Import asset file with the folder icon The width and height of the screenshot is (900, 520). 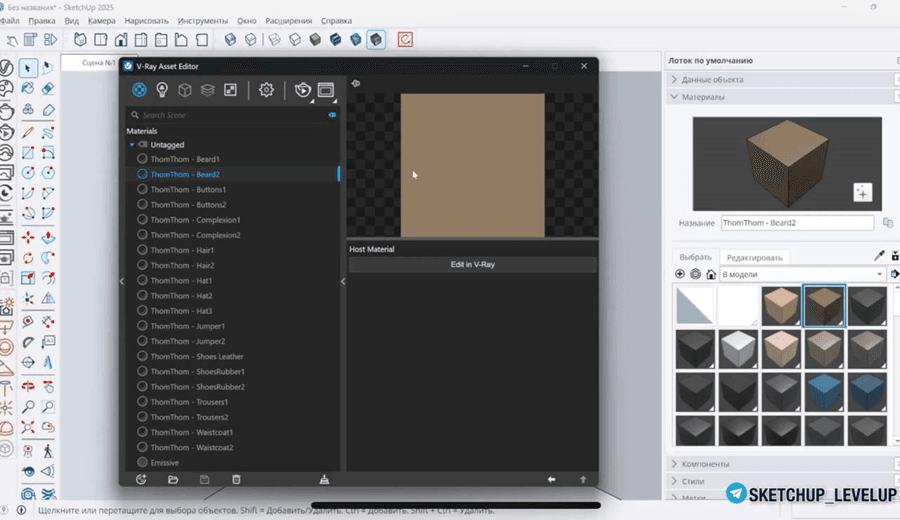point(173,479)
